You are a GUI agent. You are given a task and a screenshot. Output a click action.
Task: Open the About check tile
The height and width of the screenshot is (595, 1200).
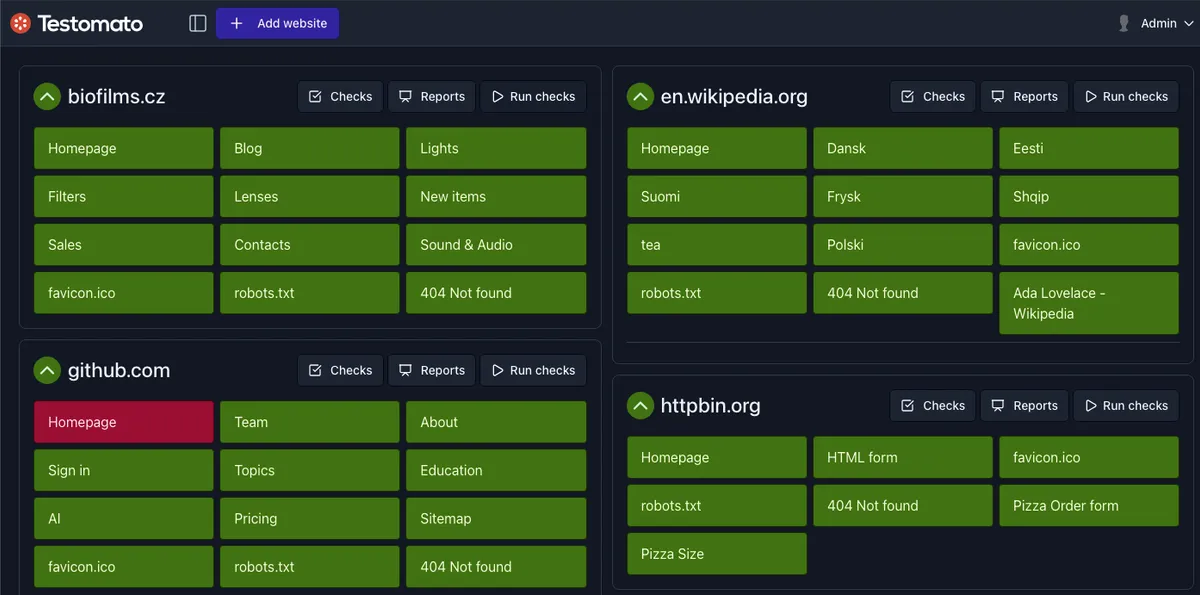coord(496,422)
